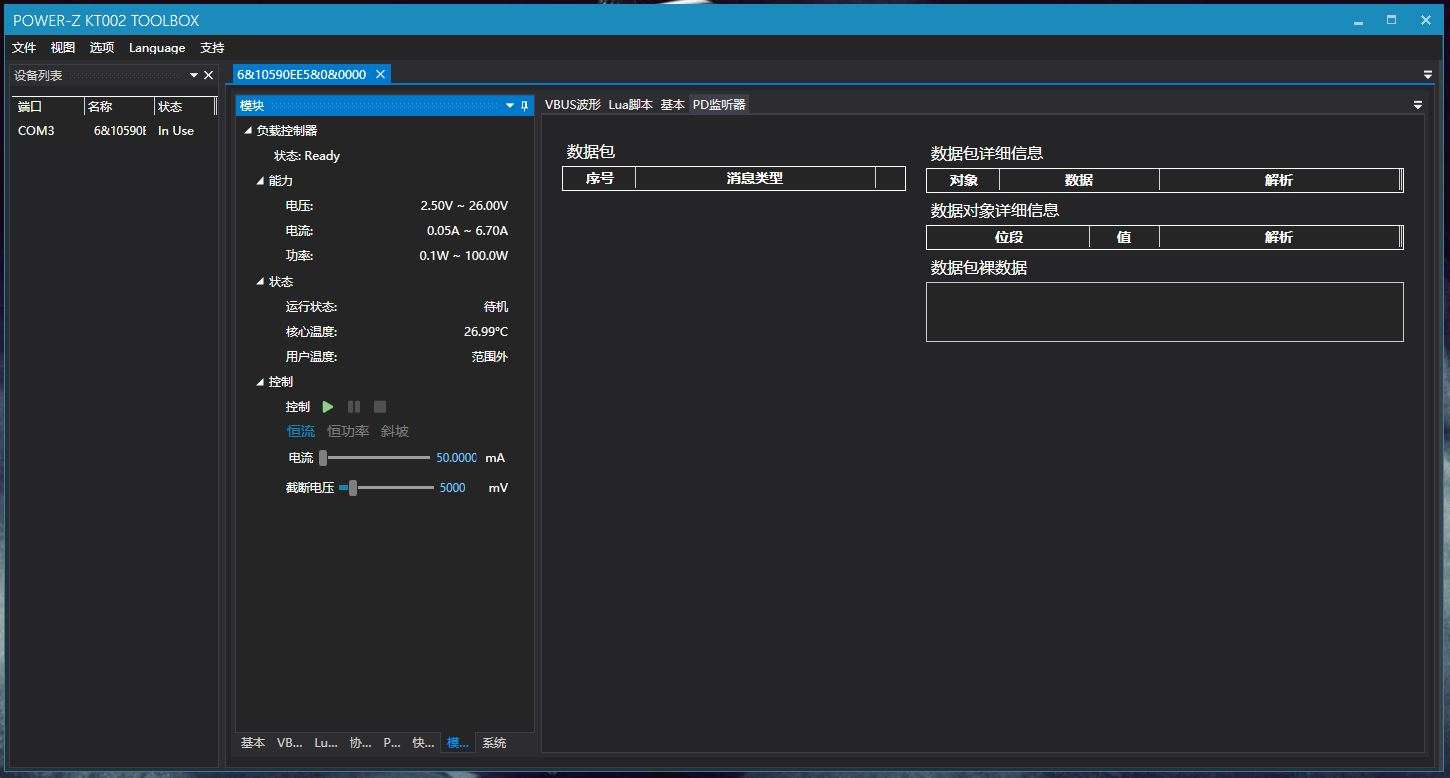Click the 2.50V ~ 26.00V voltage range

tap(464, 206)
